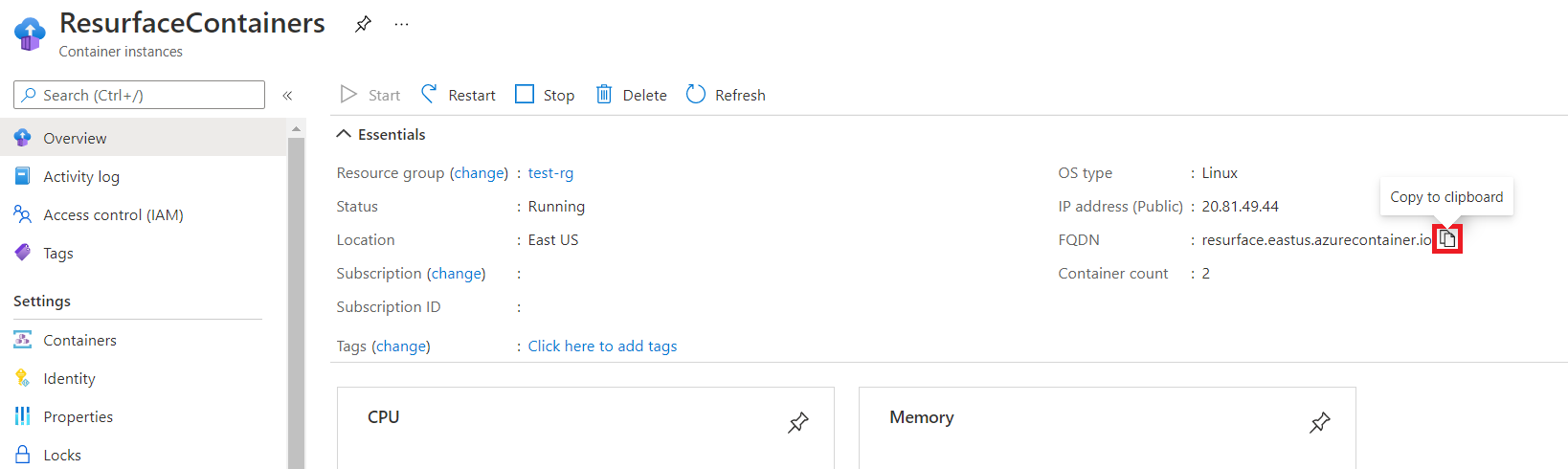Screen dimensions: 1568x469
Task: Click the CPU chart title
Action: (x=383, y=417)
